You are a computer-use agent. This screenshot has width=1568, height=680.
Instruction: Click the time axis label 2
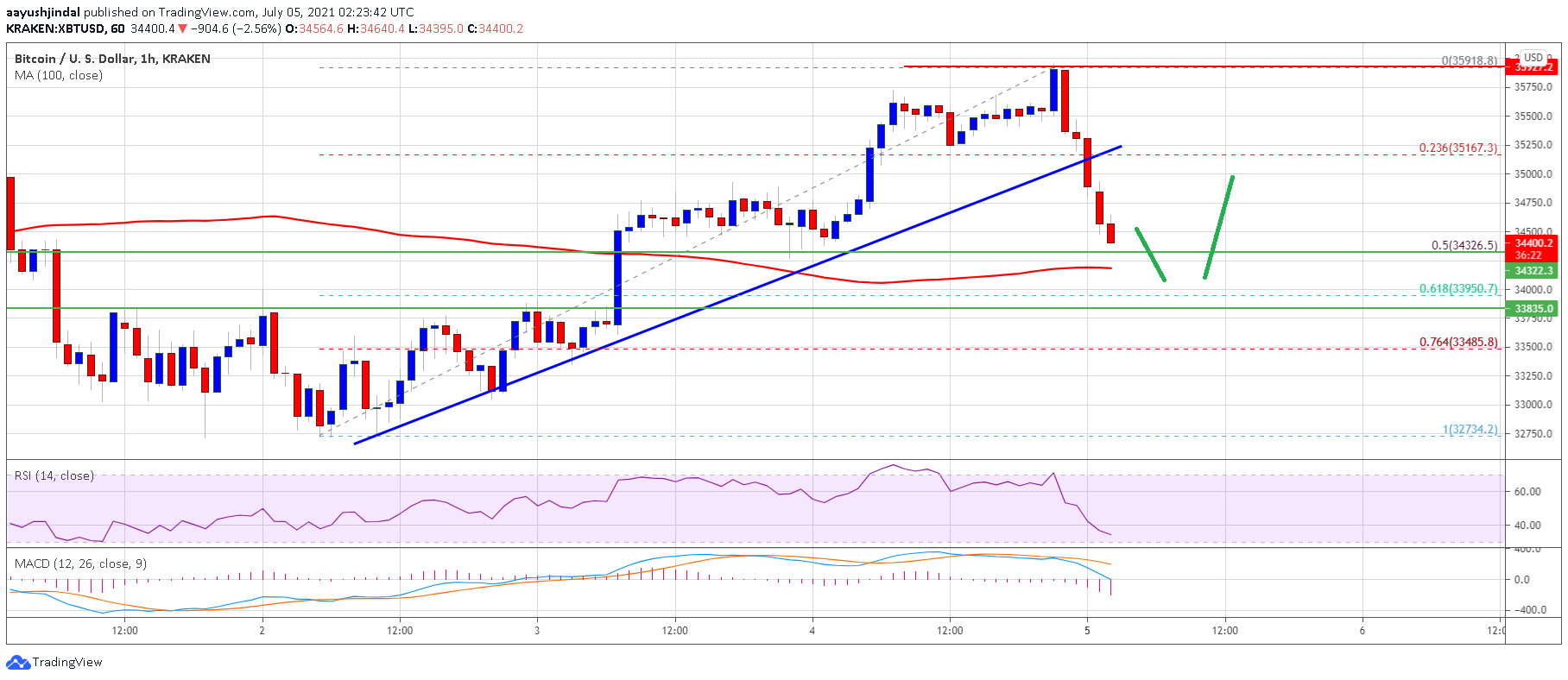262,630
